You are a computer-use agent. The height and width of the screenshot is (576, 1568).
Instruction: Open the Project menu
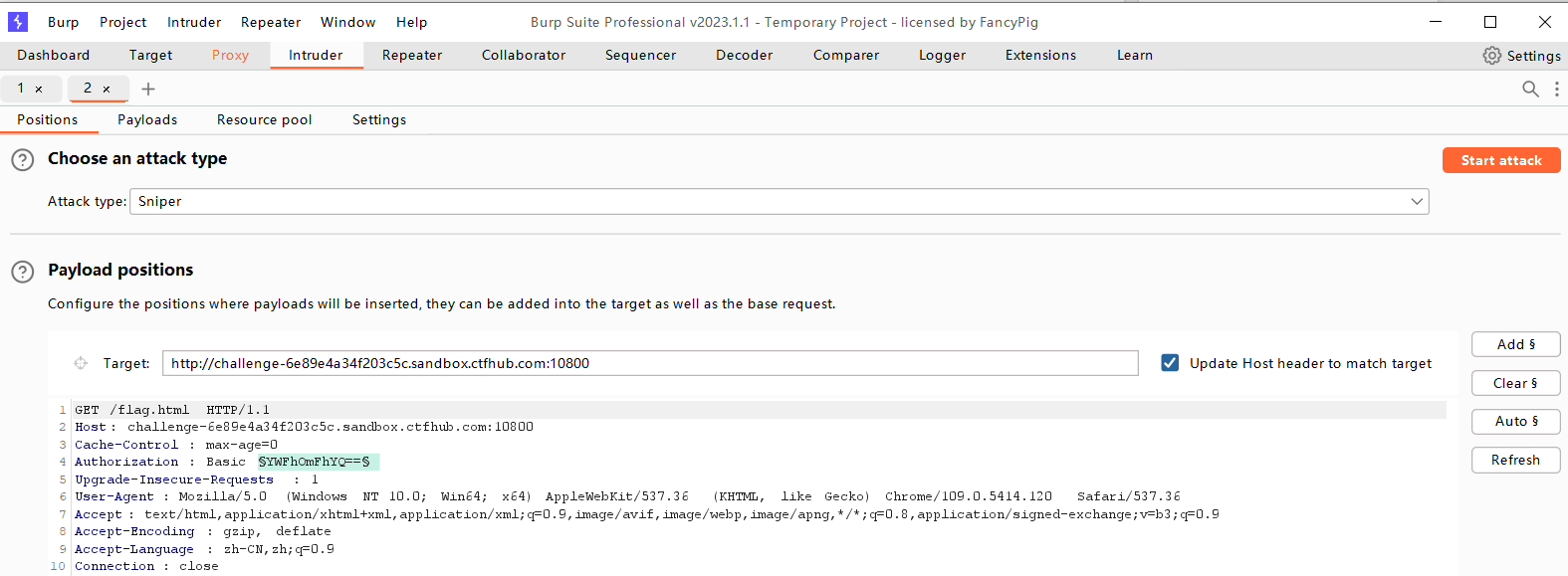point(122,22)
